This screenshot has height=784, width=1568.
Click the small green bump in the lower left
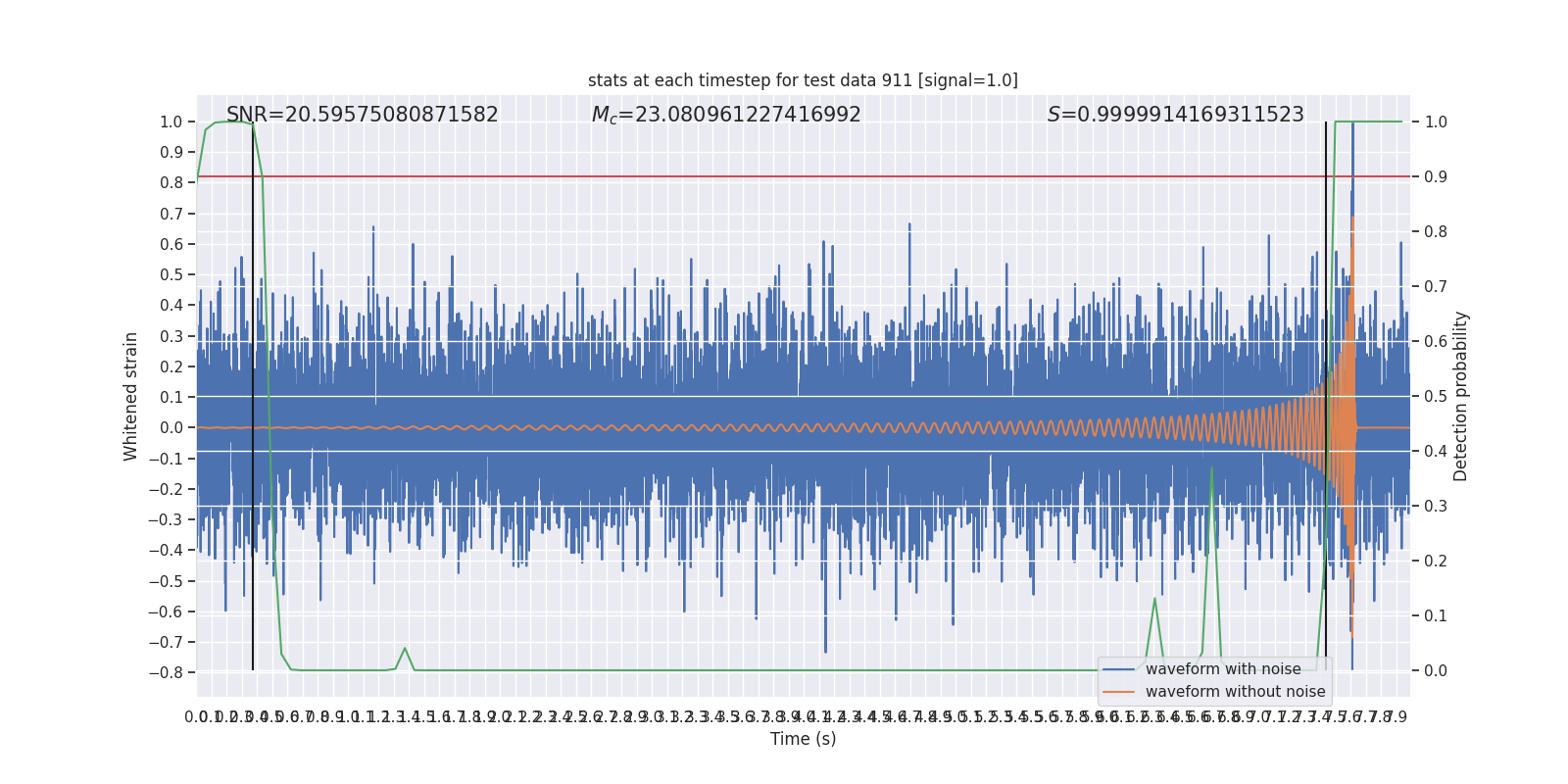tap(405, 649)
